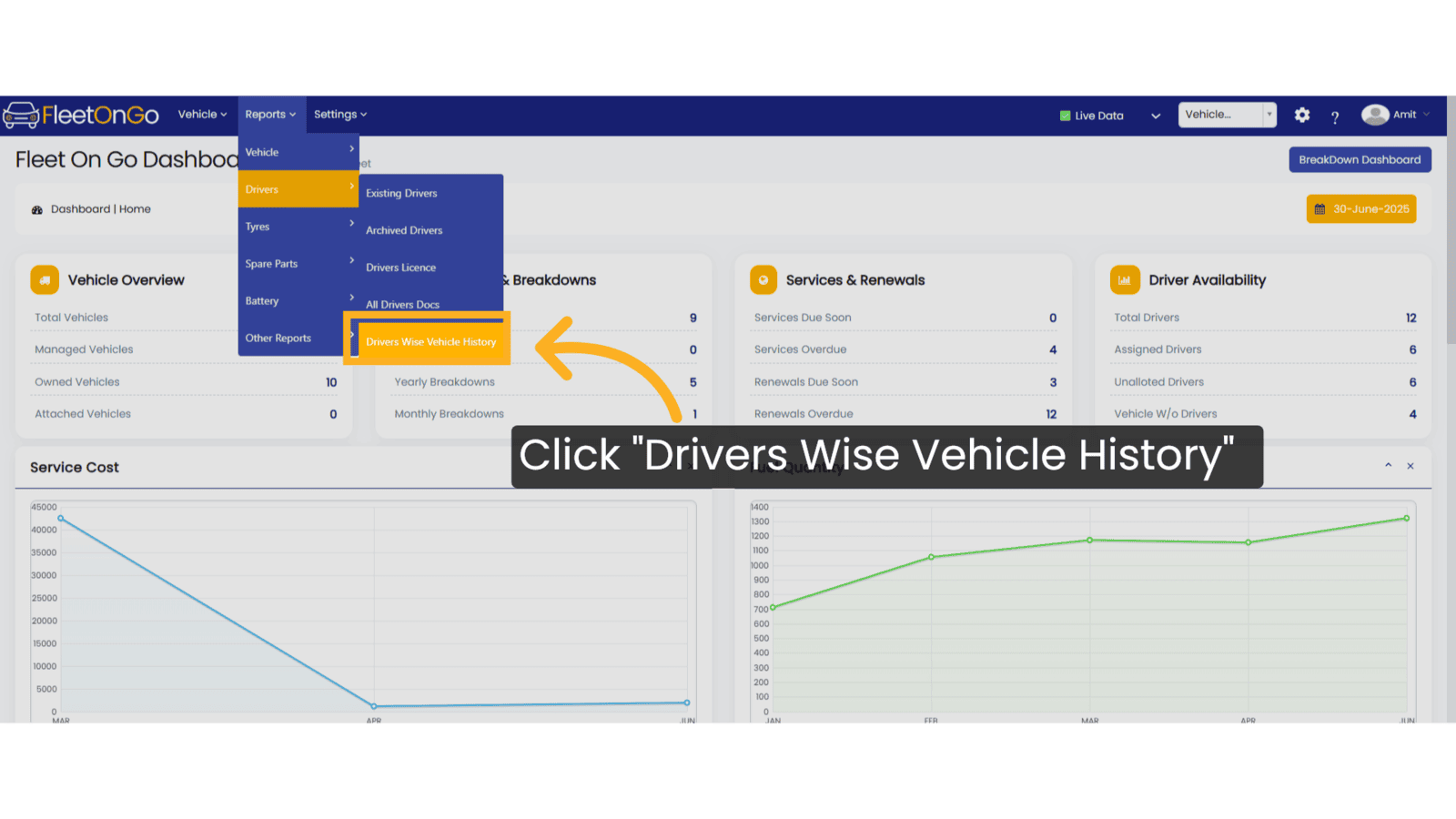Expand the Amit account dropdown arrow
1456x819 pixels.
click(1426, 115)
